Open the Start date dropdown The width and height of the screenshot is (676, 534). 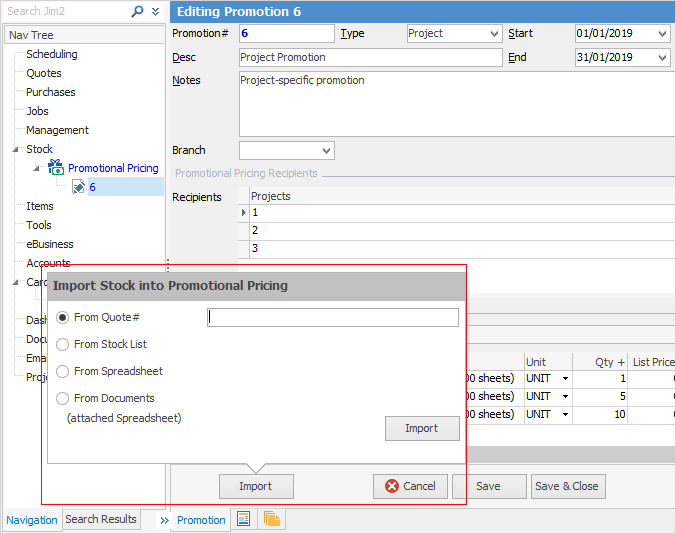pyautogui.click(x=662, y=34)
